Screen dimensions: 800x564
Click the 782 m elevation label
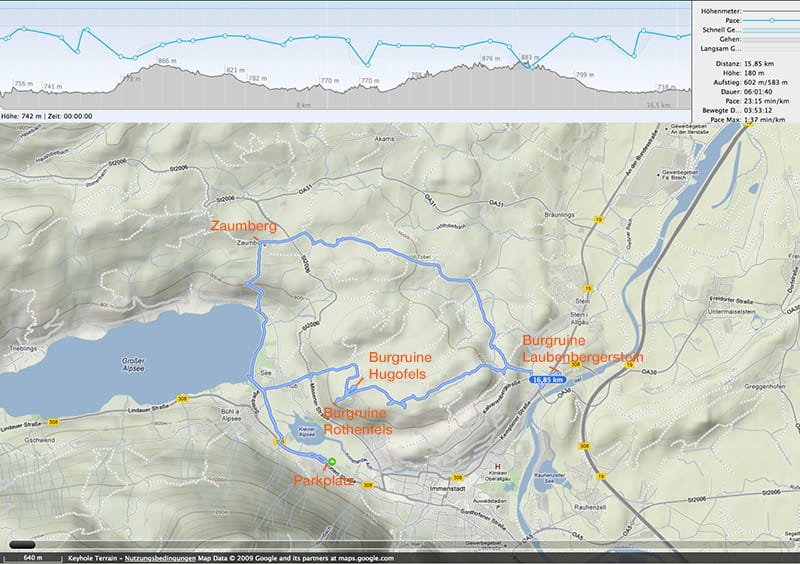click(258, 79)
